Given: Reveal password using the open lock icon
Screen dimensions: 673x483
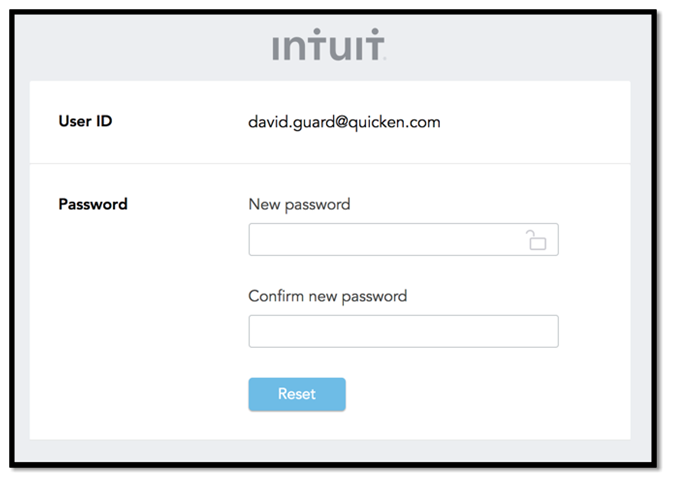Looking at the screenshot, I should click(536, 240).
